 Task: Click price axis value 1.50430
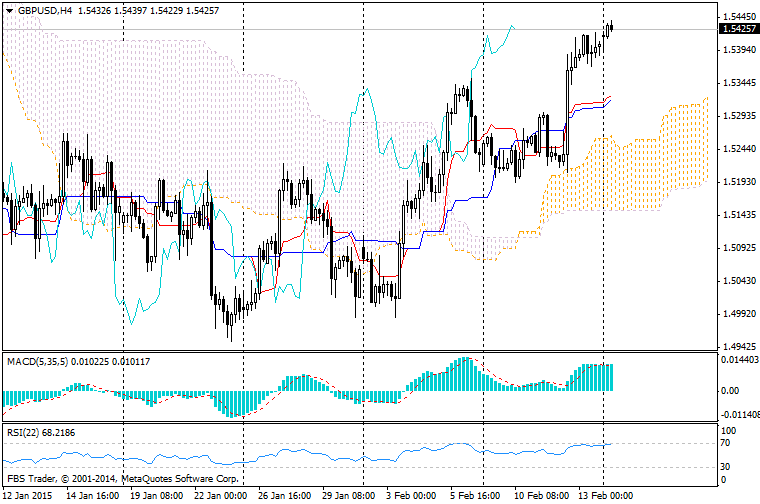tap(739, 281)
